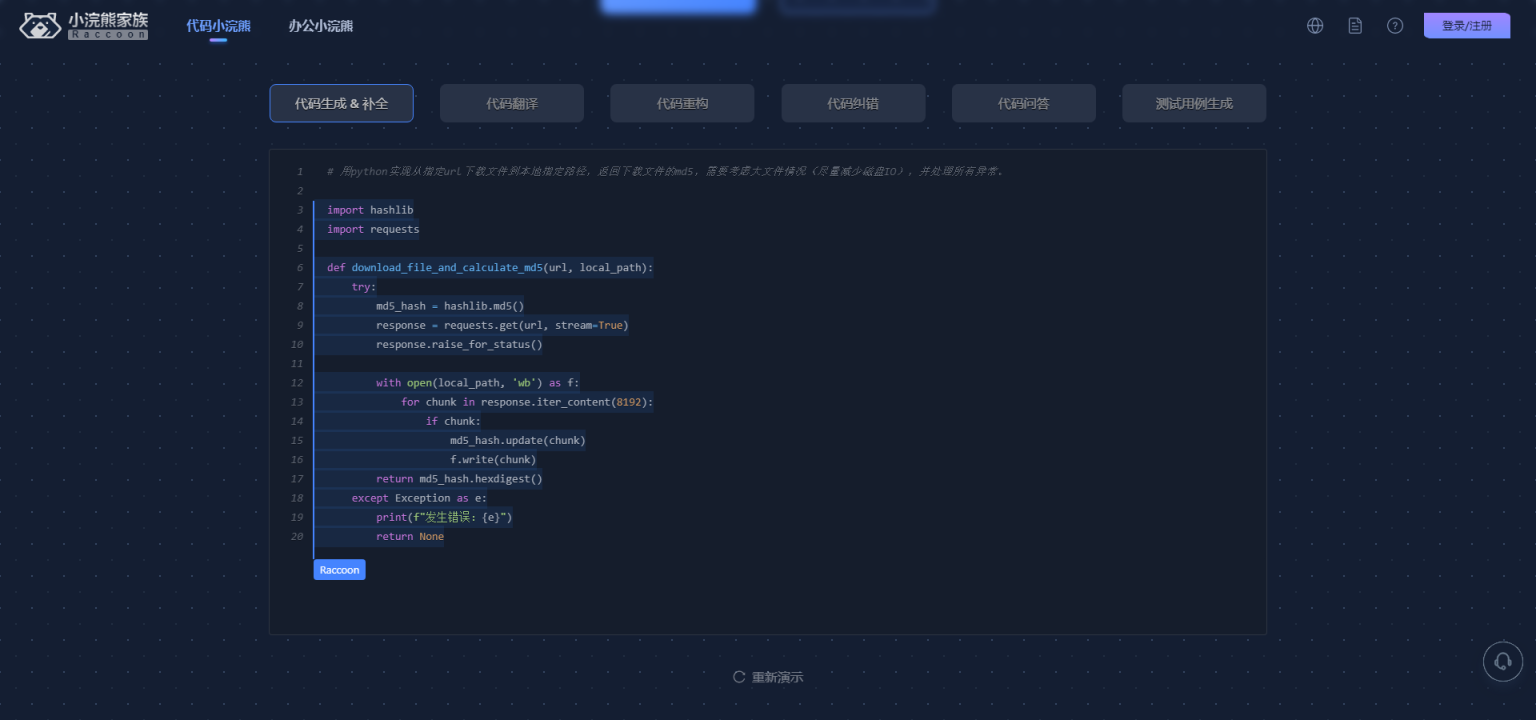Click the import requests code line
Viewport: 1536px width, 720px height.
pos(373,229)
